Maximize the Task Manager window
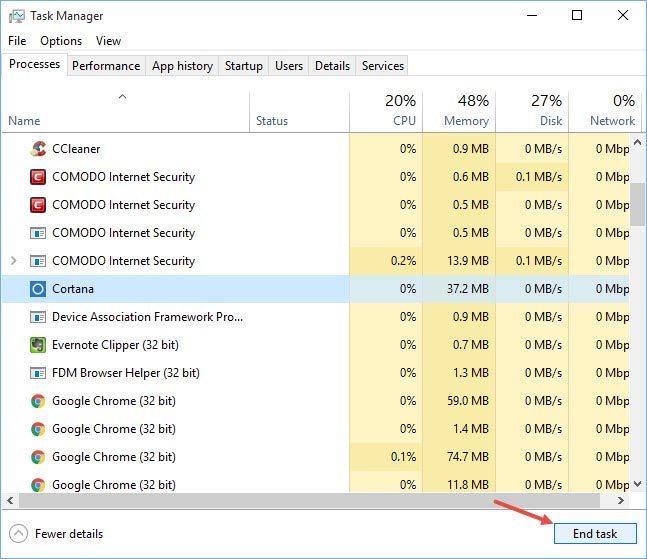The image size is (647, 559). (x=577, y=16)
